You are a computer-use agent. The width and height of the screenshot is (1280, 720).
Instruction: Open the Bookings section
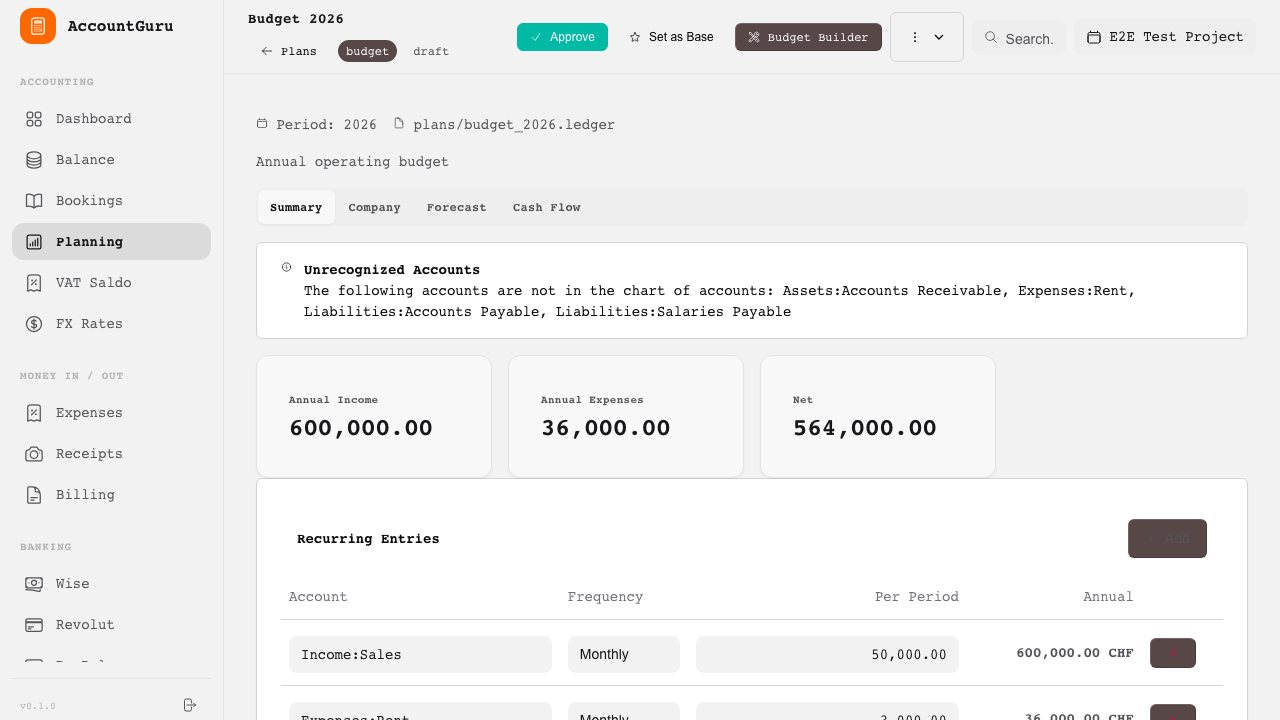(x=89, y=201)
